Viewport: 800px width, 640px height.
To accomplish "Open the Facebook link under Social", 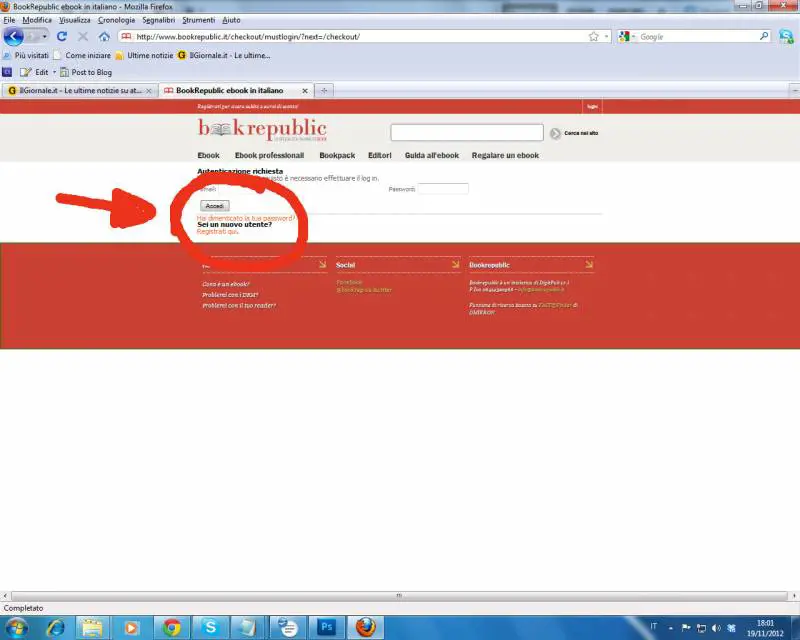I will [349, 282].
